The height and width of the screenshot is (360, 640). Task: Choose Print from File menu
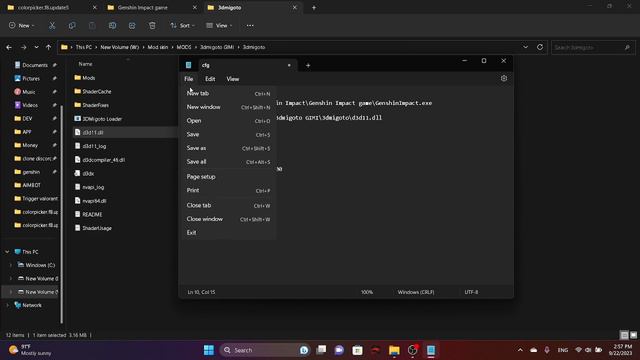pos(228,191)
